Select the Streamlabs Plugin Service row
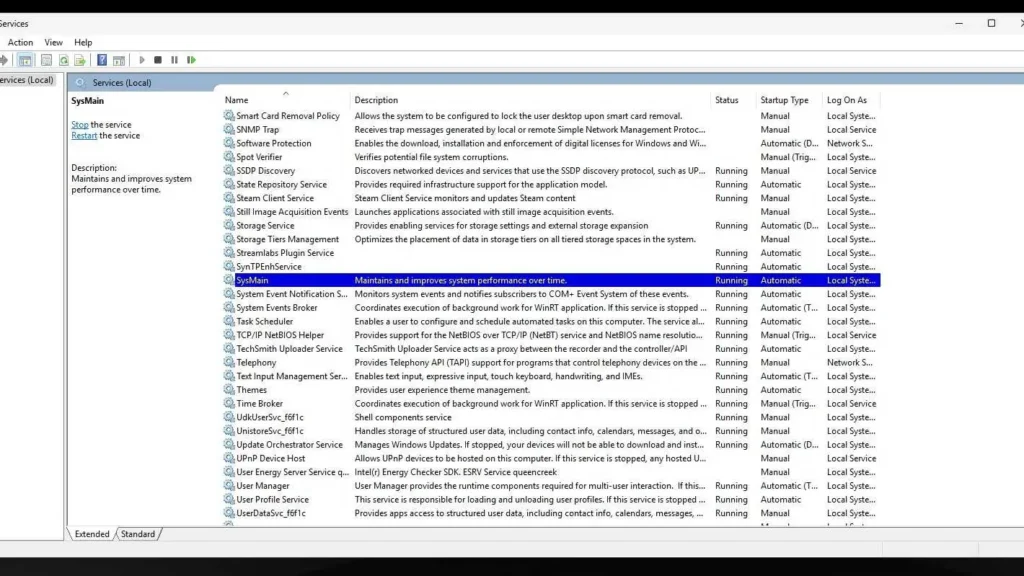 pos(551,253)
